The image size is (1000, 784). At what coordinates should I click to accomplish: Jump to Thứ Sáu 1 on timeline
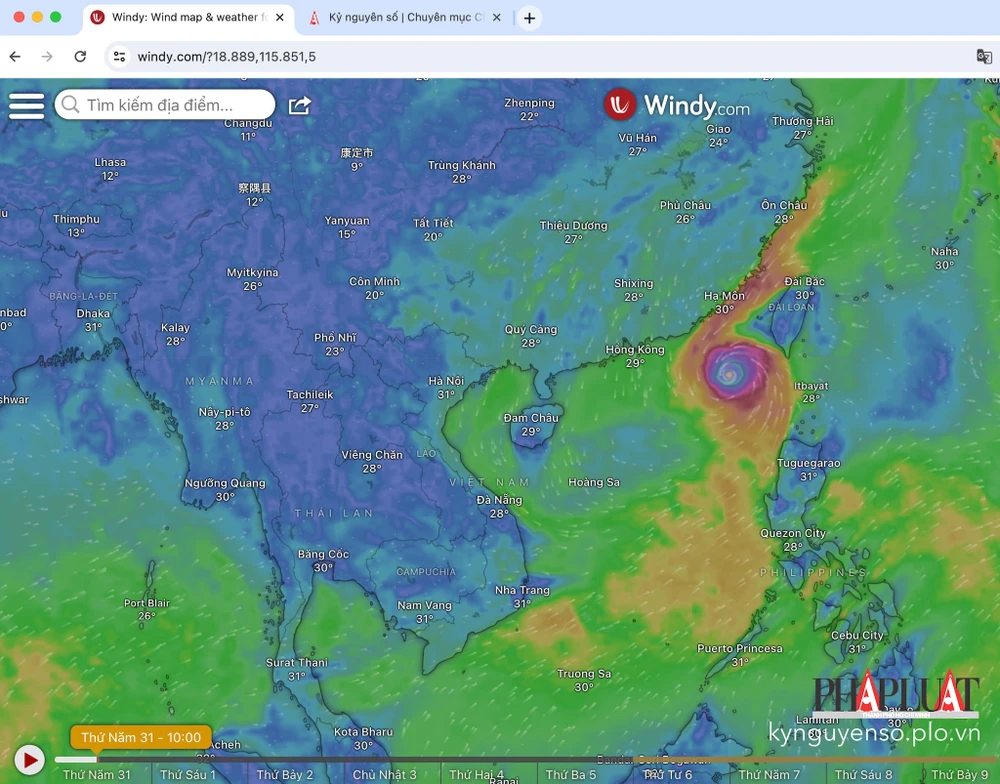point(188,774)
